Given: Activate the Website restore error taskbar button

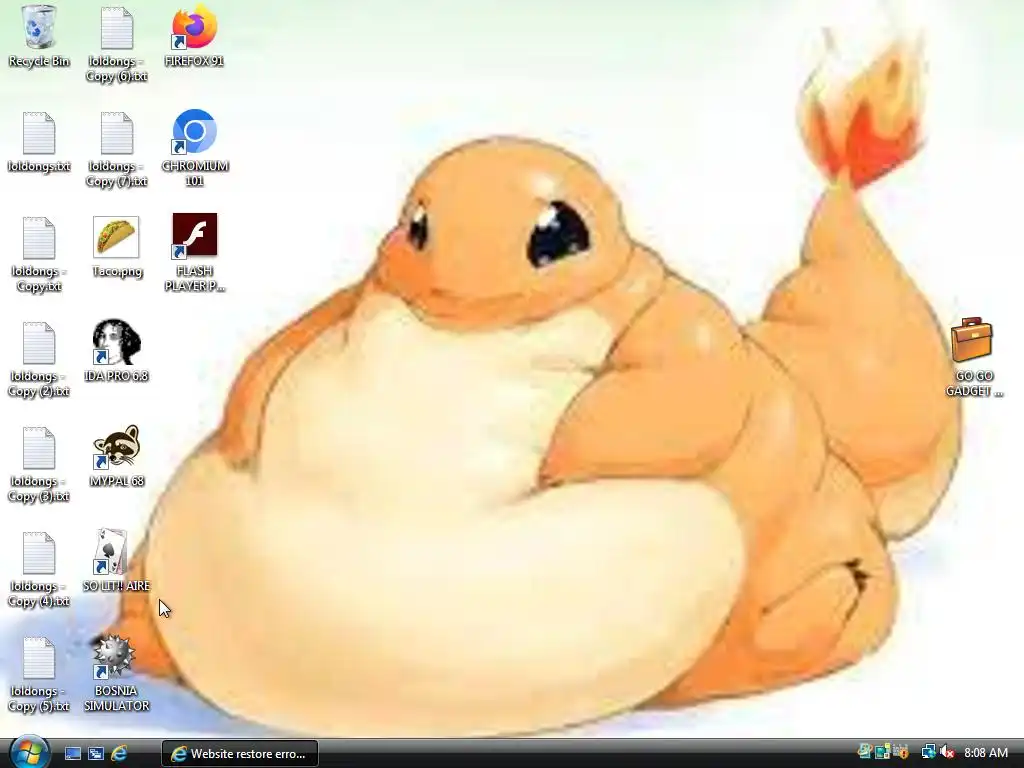Looking at the screenshot, I should [x=240, y=754].
